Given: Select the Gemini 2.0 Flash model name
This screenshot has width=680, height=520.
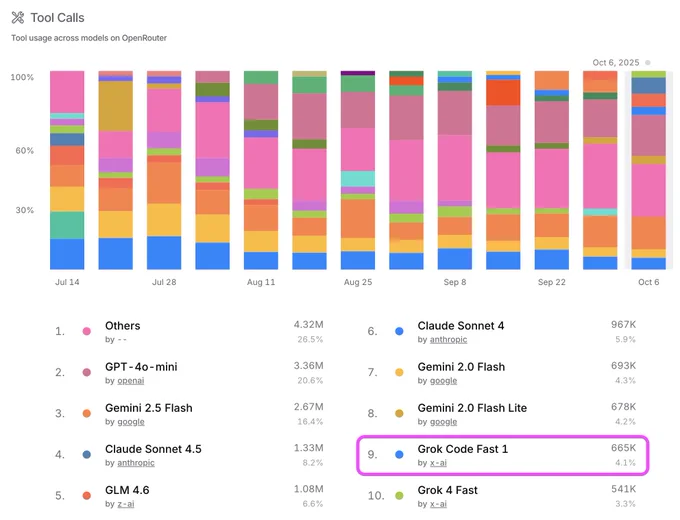Looking at the screenshot, I should coord(461,367).
